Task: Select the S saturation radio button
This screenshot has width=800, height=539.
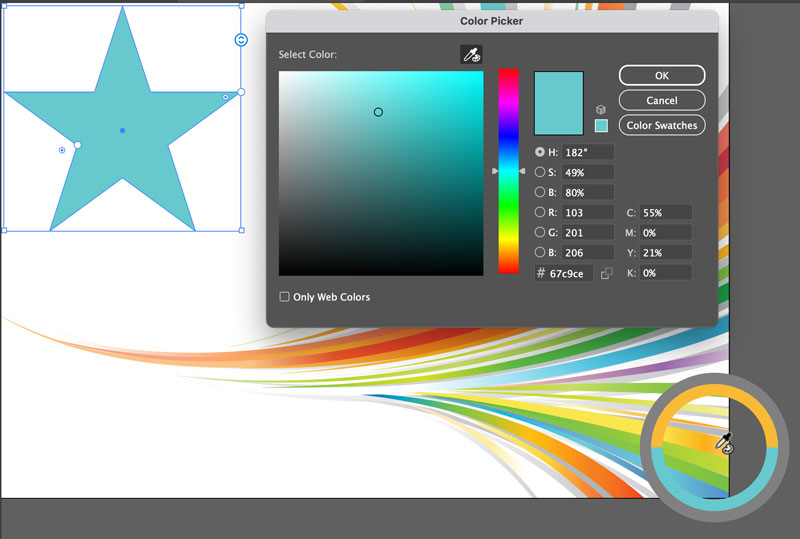Action: [x=540, y=172]
